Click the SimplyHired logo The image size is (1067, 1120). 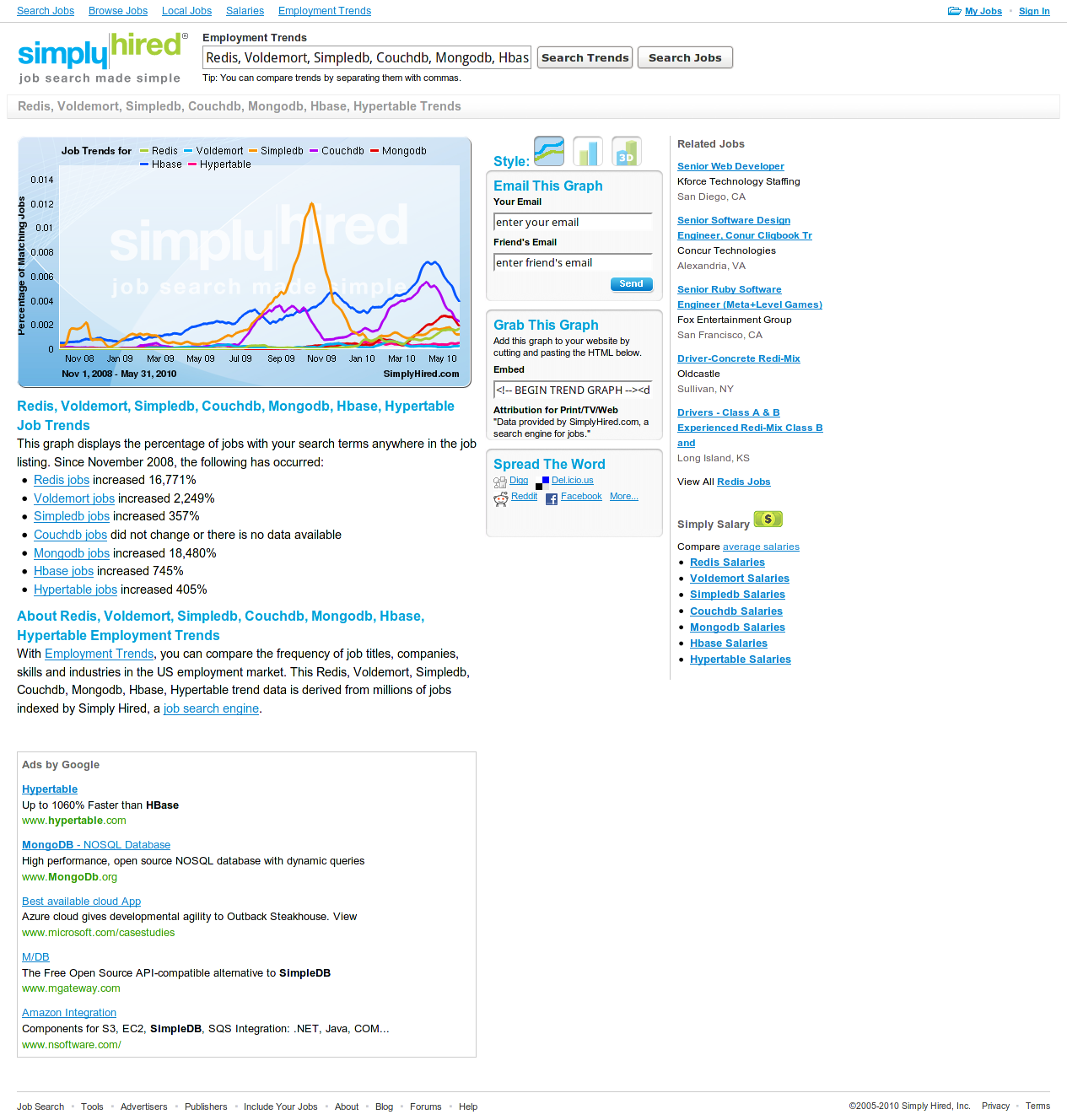click(x=101, y=57)
